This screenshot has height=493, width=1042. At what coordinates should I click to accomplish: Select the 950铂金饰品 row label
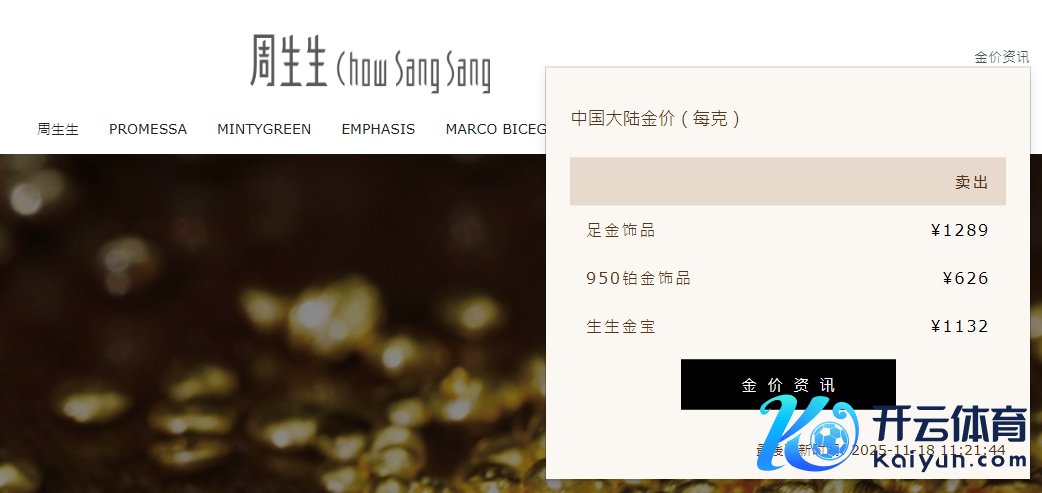[638, 278]
